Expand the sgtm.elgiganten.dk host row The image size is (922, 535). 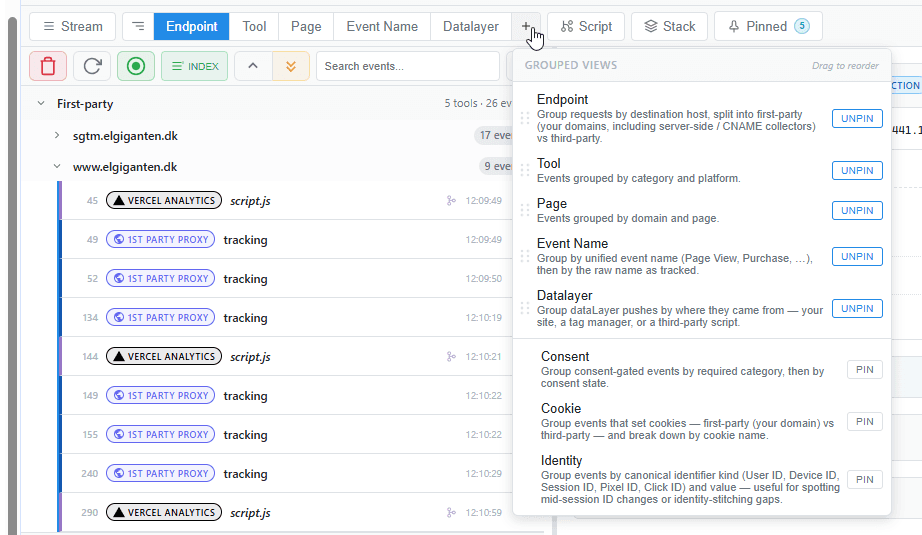coord(57,136)
